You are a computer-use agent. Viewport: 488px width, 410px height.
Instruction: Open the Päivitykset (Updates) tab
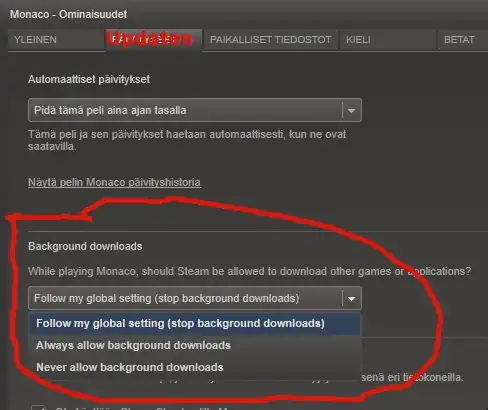[x=154, y=40]
